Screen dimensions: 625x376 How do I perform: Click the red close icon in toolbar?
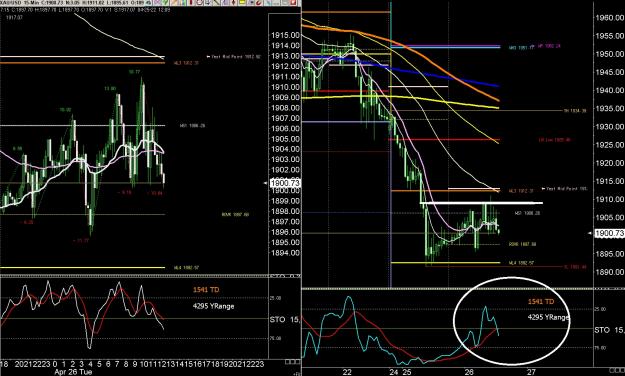coord(293,2)
